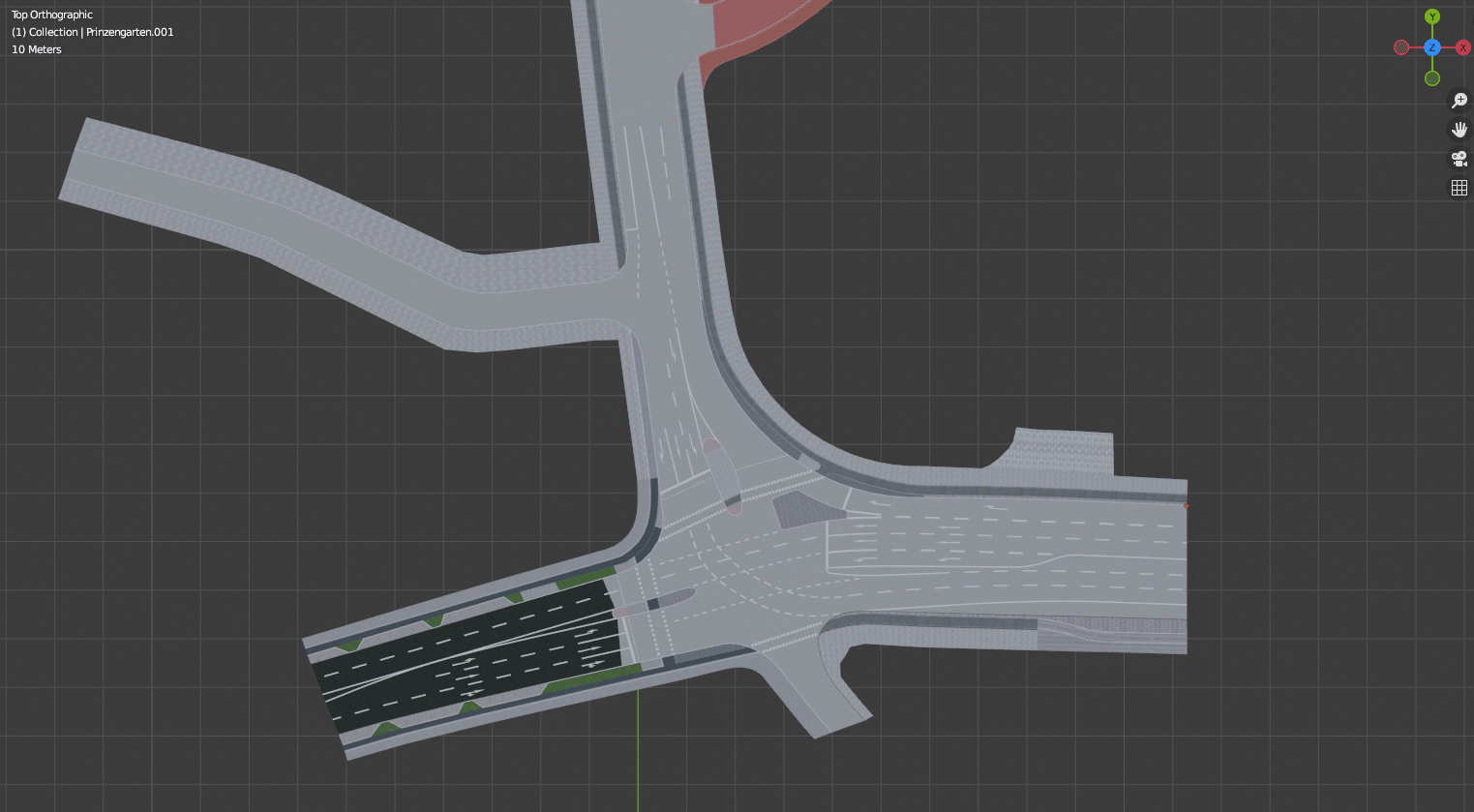This screenshot has height=812, width=1474.
Task: Click the hand pan view icon
Action: click(x=1459, y=130)
